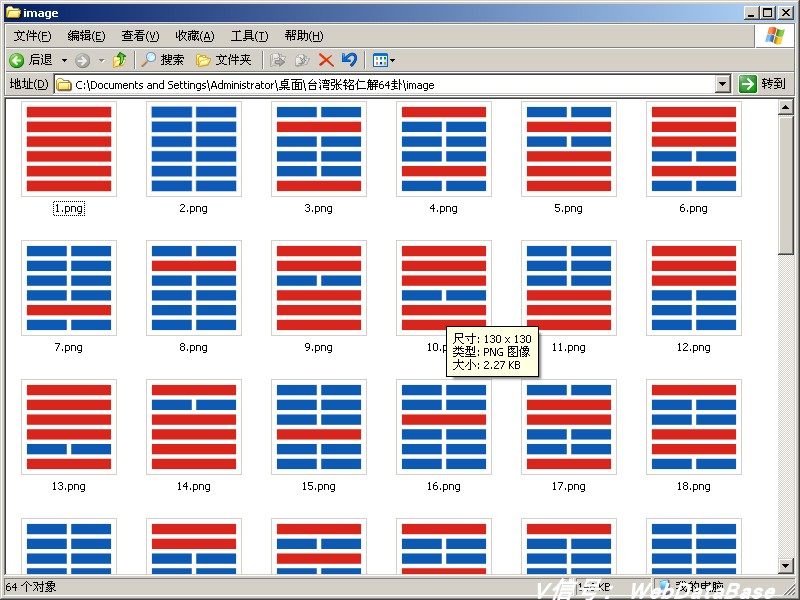
Task: Select the 16.png hexagram thumbnail
Action: coord(444,427)
